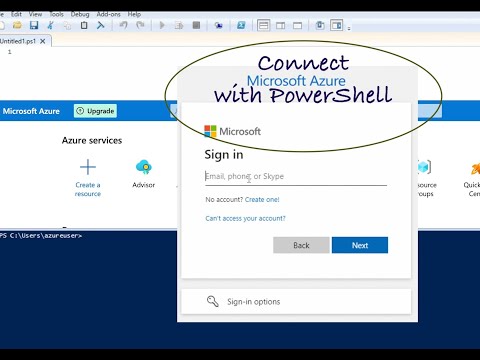Show Script Pane Top layout icon
Image resolution: width=480 pixels, height=360 pixels.
(x=263, y=25)
